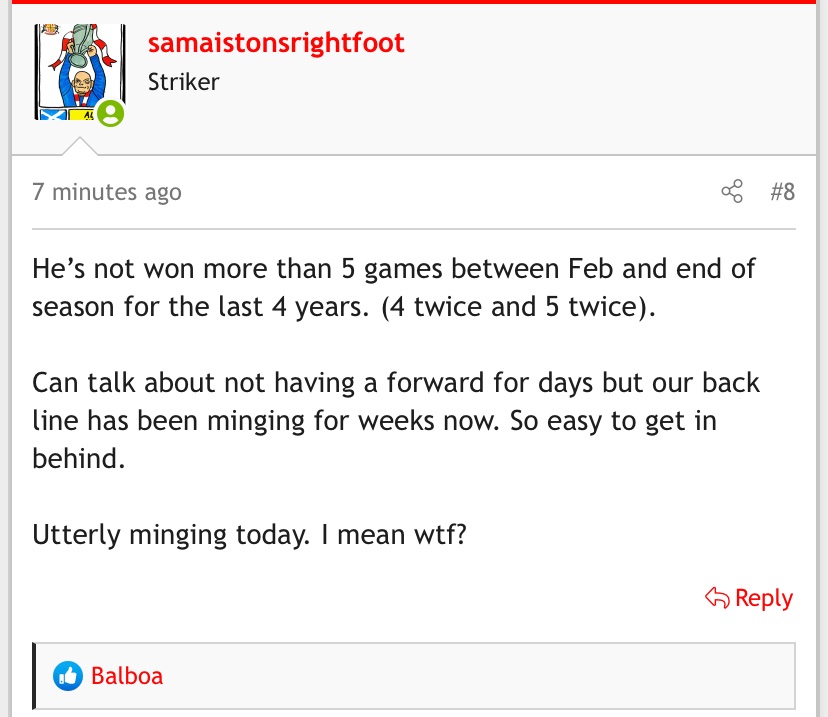Viewport: 828px width, 717px height.
Task: Click the paragraph about winning 5 games
Action: pyautogui.click(x=394, y=288)
